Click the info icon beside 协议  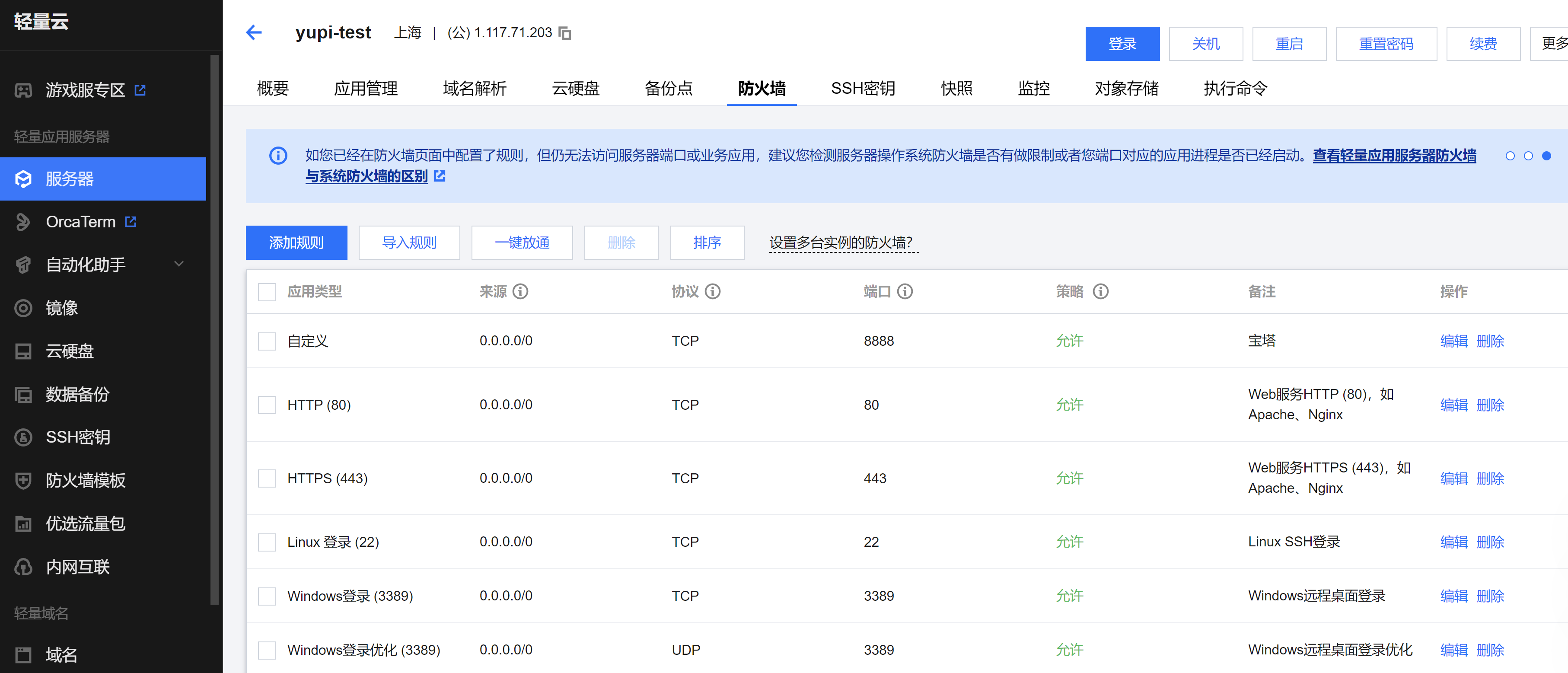click(713, 291)
